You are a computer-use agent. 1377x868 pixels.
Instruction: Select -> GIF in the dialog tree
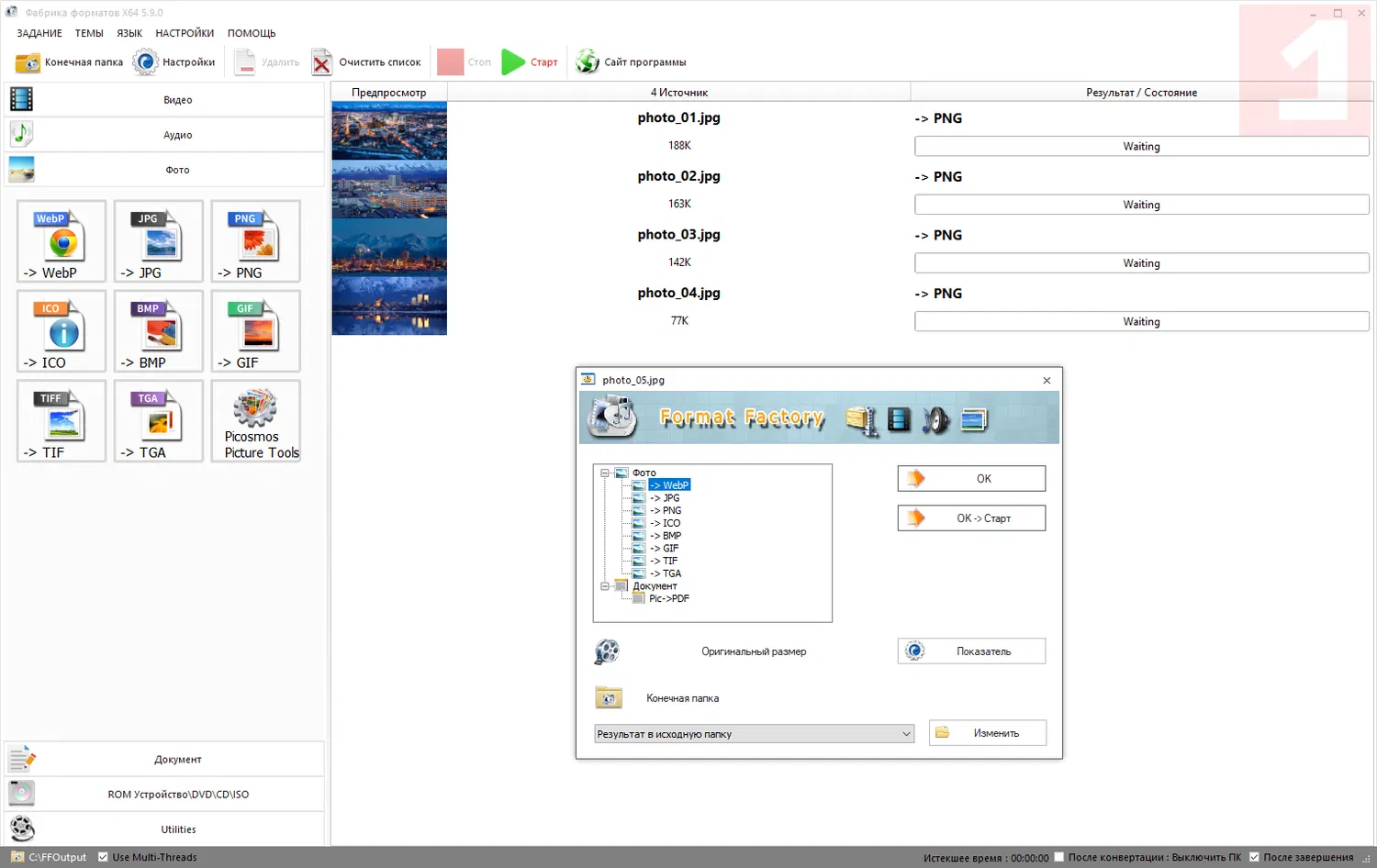pyautogui.click(x=665, y=548)
